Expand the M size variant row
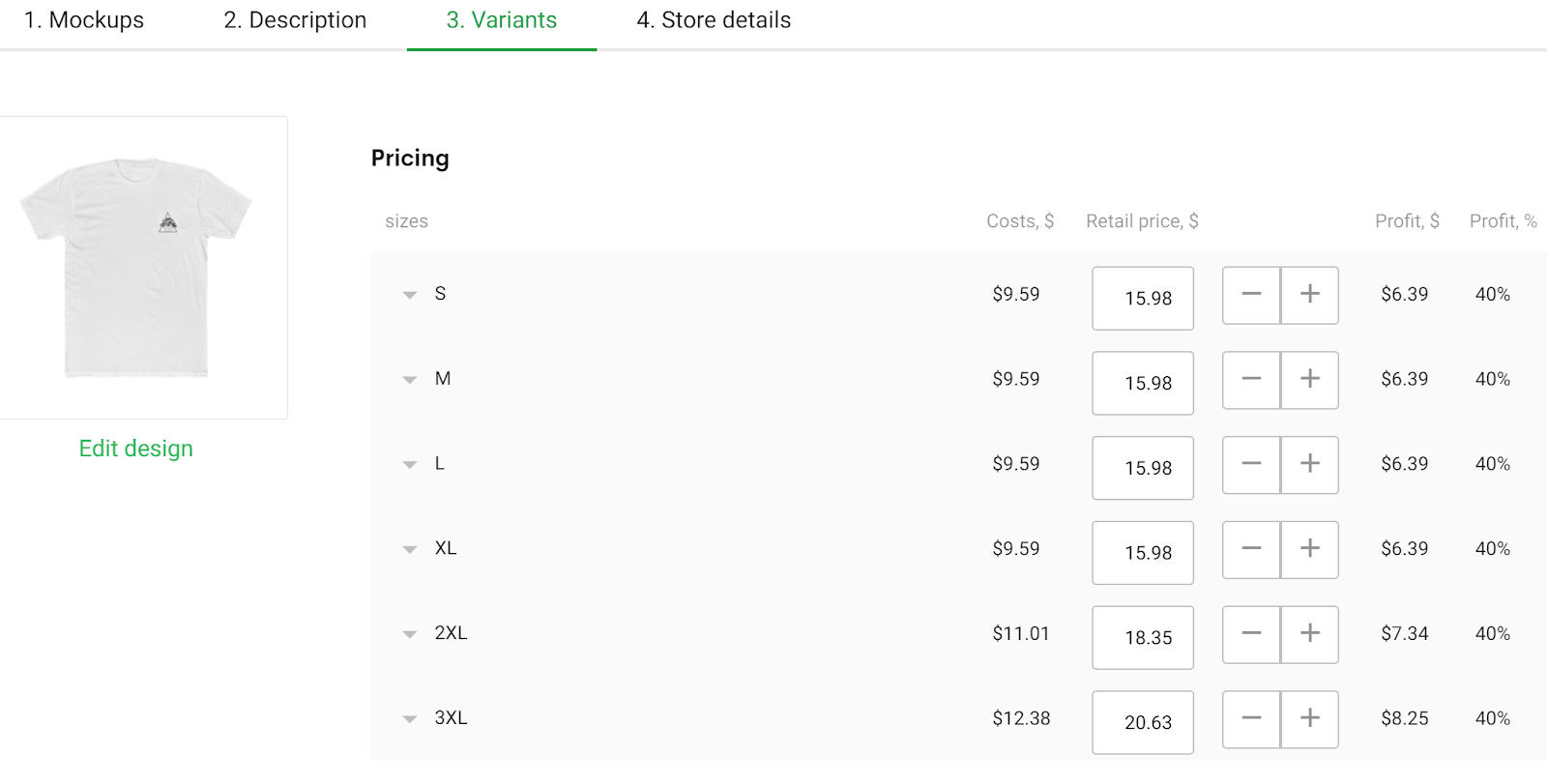This screenshot has height=784, width=1547. [x=410, y=380]
